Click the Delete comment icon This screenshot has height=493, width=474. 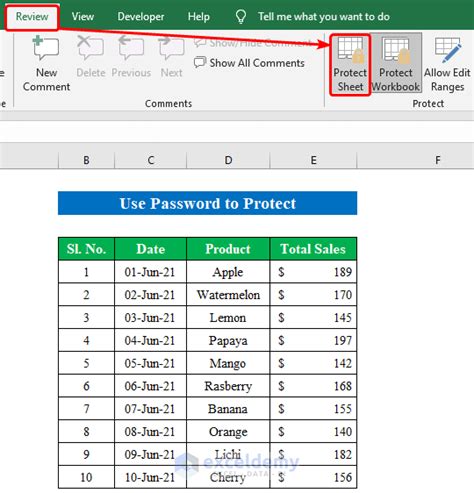click(x=91, y=57)
